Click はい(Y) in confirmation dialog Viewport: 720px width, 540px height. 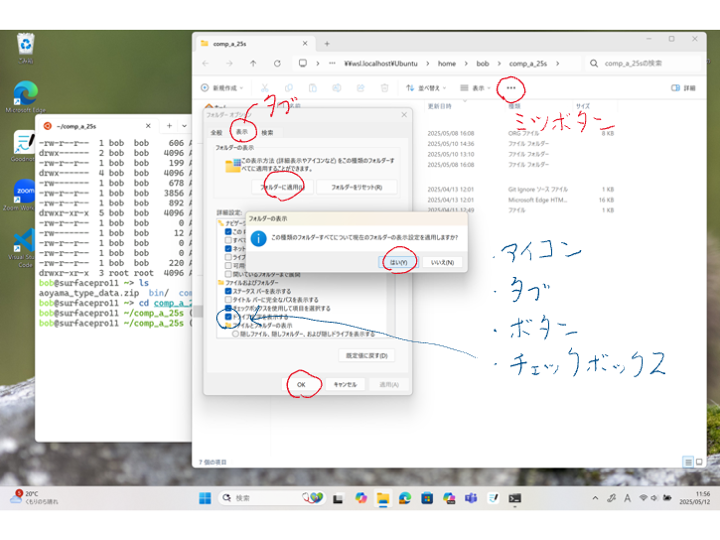click(x=398, y=262)
